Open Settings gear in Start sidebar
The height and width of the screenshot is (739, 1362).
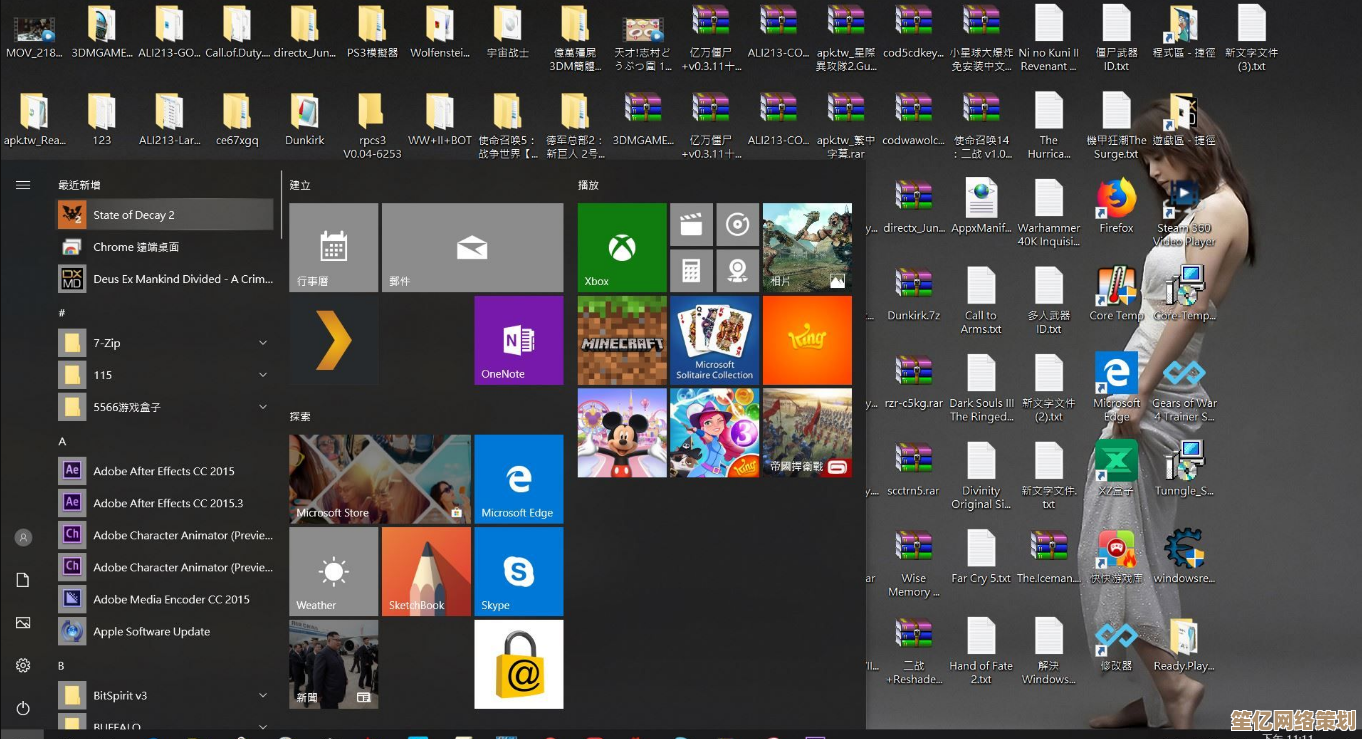click(23, 665)
